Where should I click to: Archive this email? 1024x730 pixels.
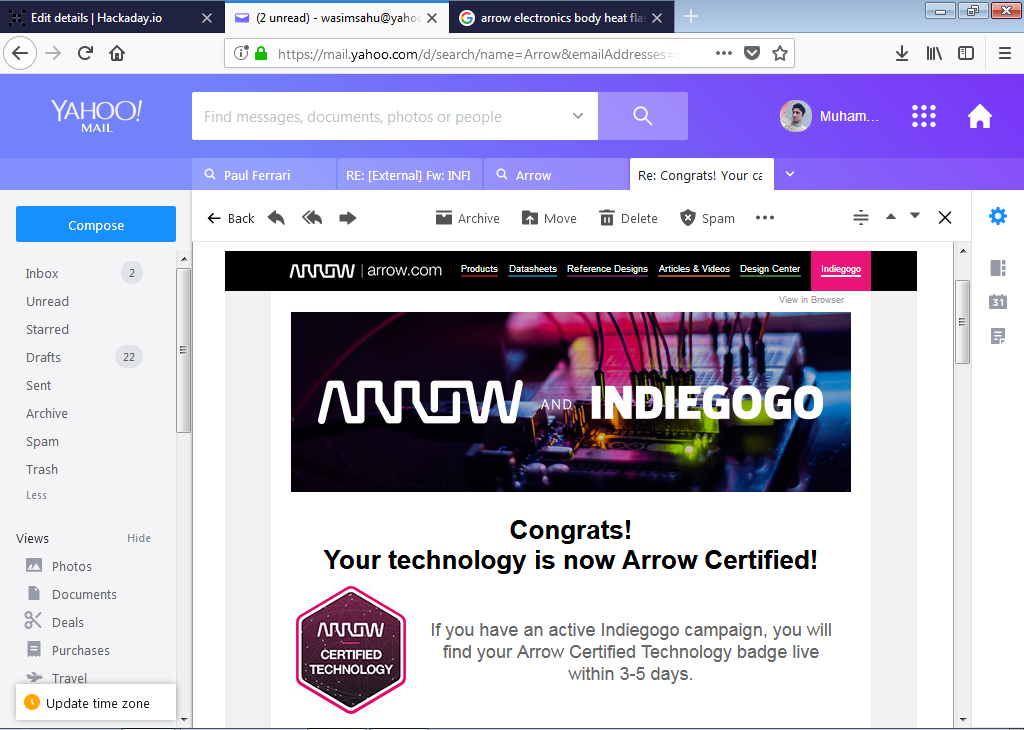click(x=468, y=218)
